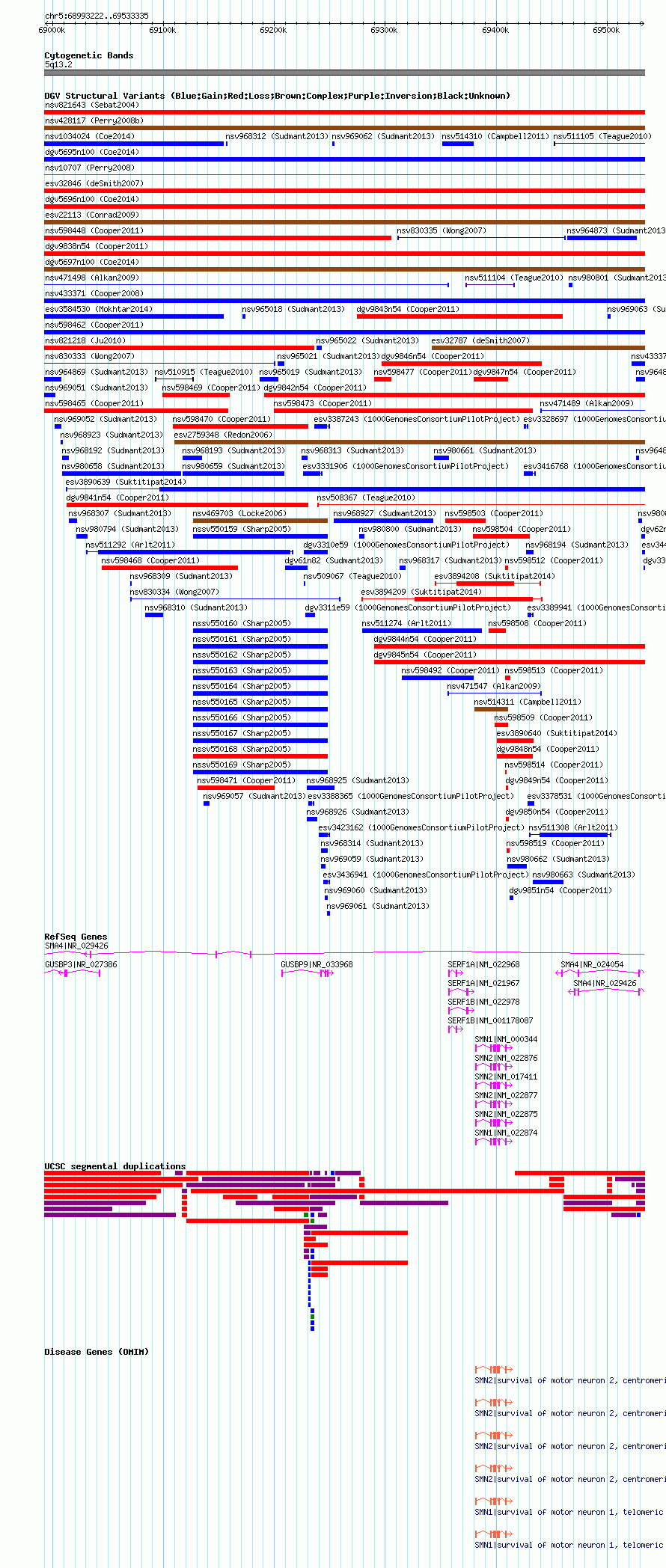Screen dimensions: 666x1568
Task: Open variant nsv10707 (Perry2008)
Action: coord(90,168)
